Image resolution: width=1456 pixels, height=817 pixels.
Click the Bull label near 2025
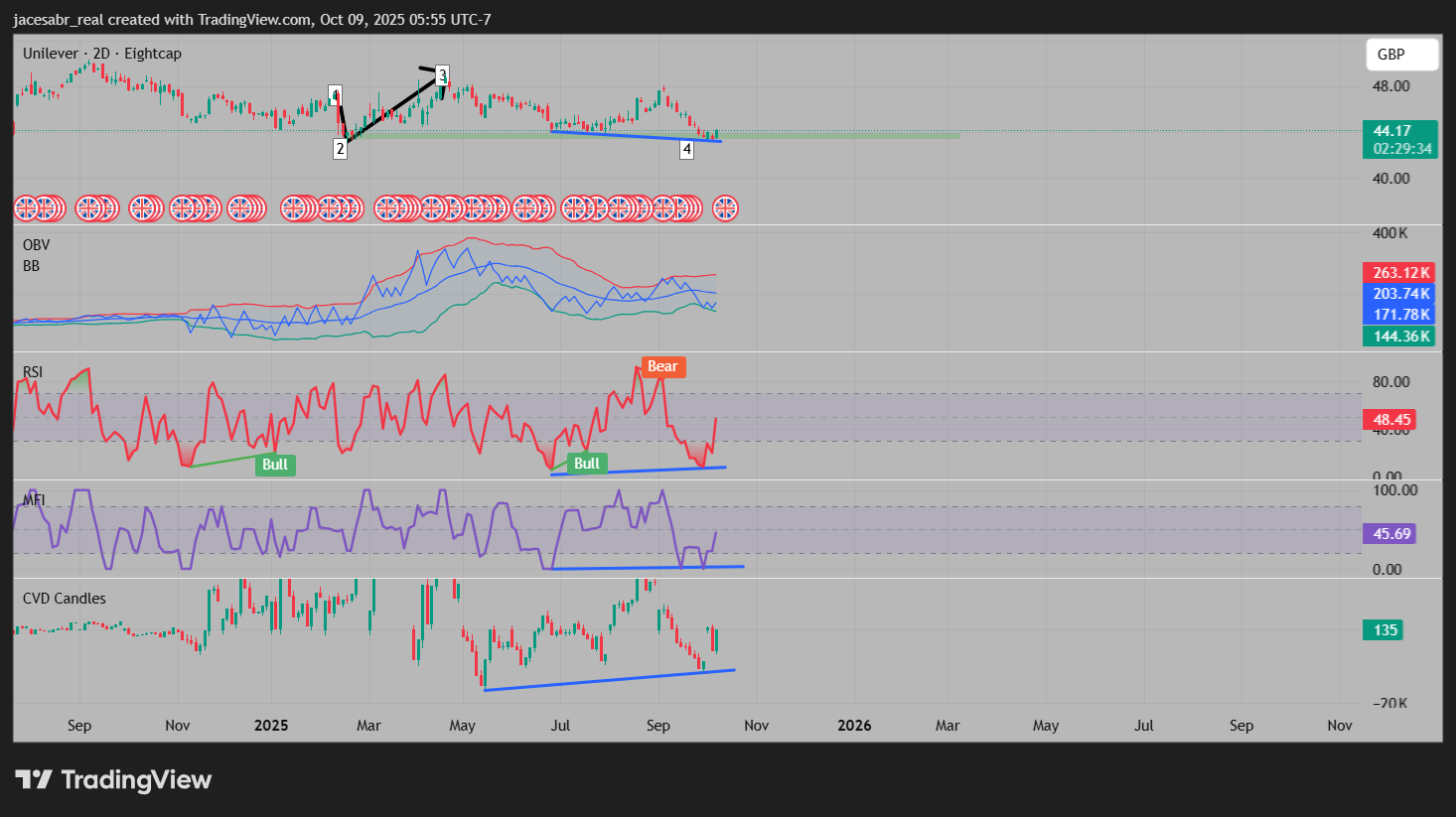275,465
